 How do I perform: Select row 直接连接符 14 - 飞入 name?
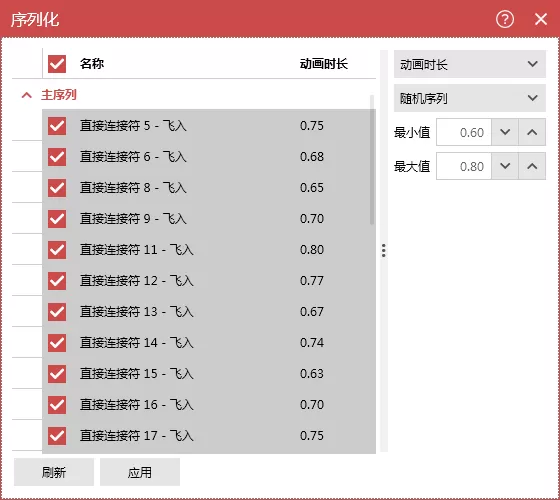click(x=137, y=343)
